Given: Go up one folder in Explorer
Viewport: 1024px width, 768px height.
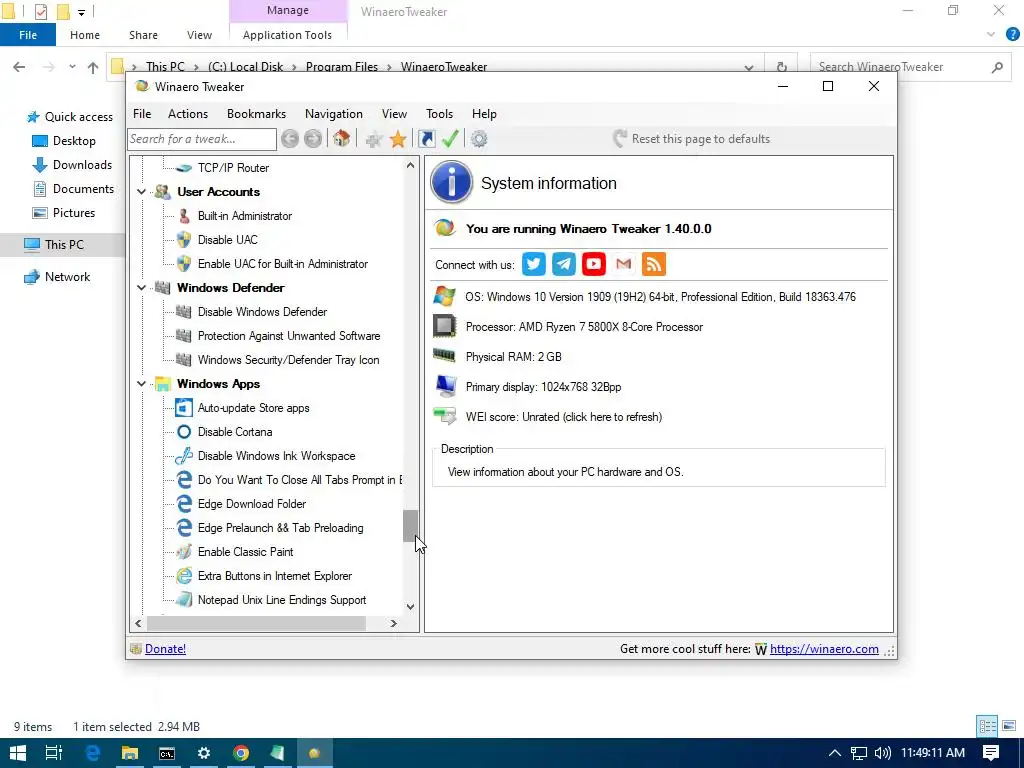Looking at the screenshot, I should [x=93, y=67].
